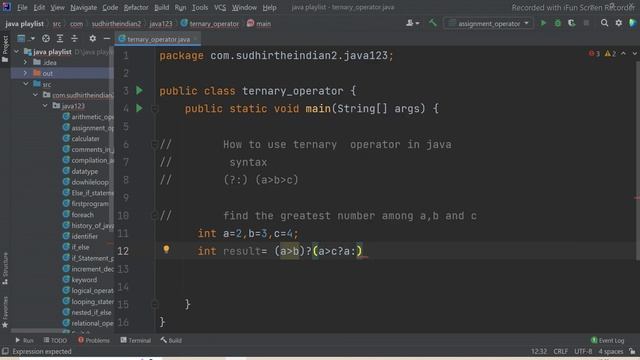This screenshot has height=360, width=640.
Task: Open assignment_operator run configuration dropdown
Action: click(489, 24)
